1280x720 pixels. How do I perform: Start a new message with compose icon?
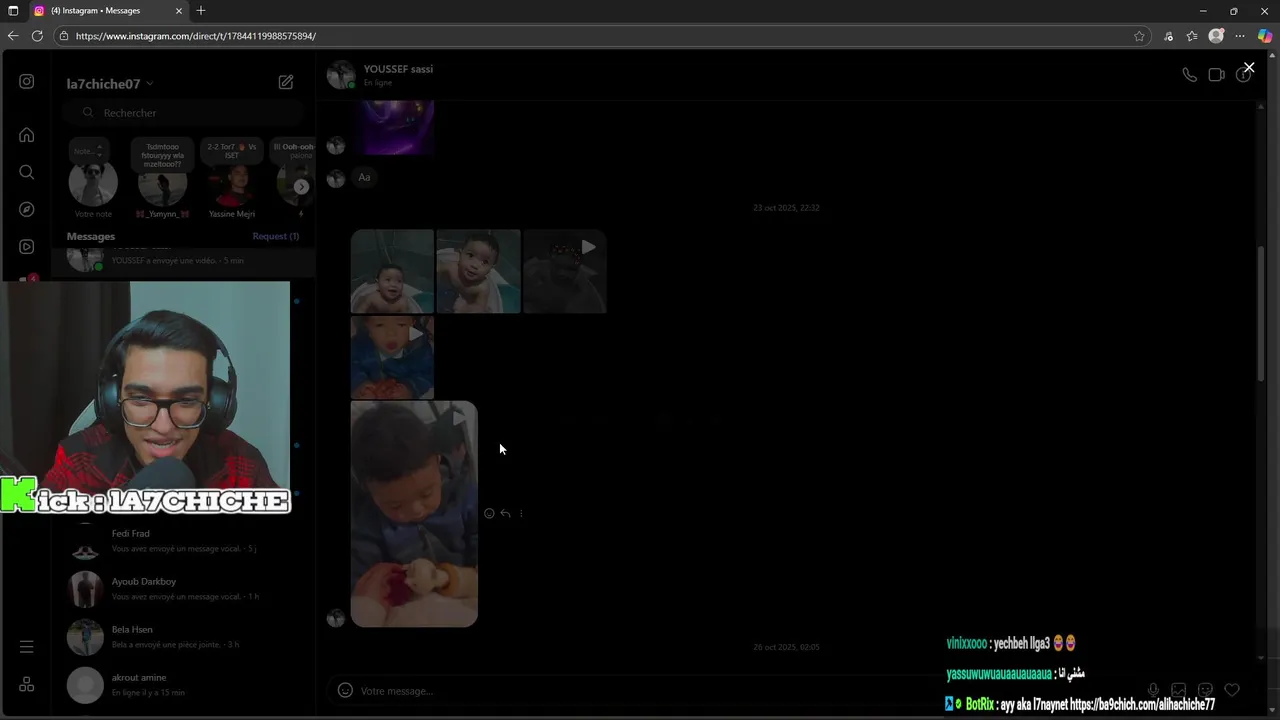(286, 82)
